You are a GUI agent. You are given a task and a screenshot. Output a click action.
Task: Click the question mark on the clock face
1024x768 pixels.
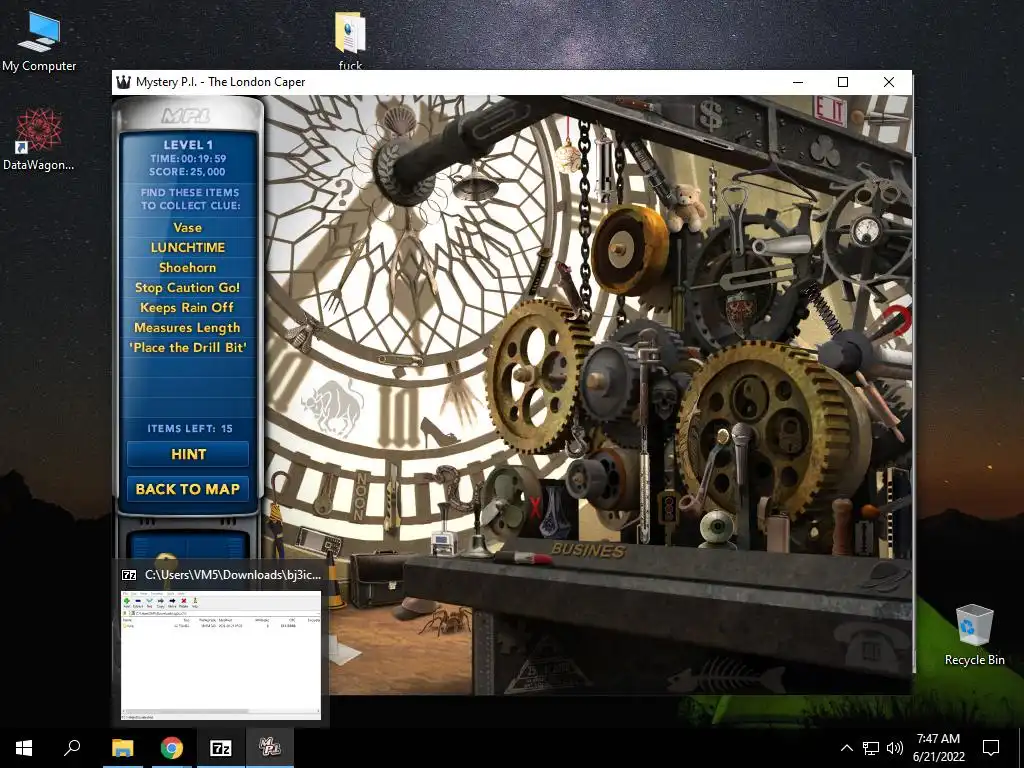point(344,193)
